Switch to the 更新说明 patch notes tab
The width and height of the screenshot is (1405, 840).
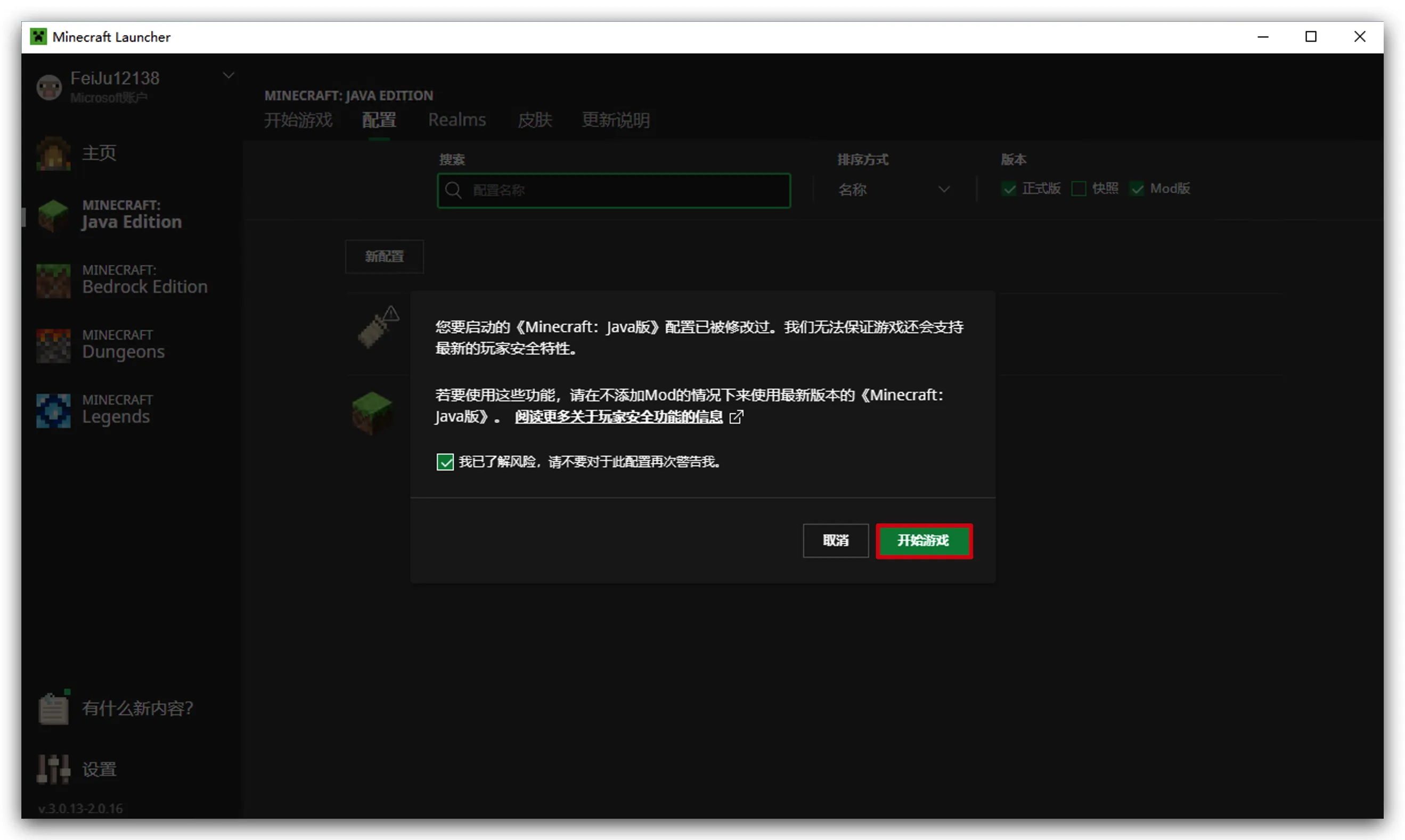coord(616,120)
